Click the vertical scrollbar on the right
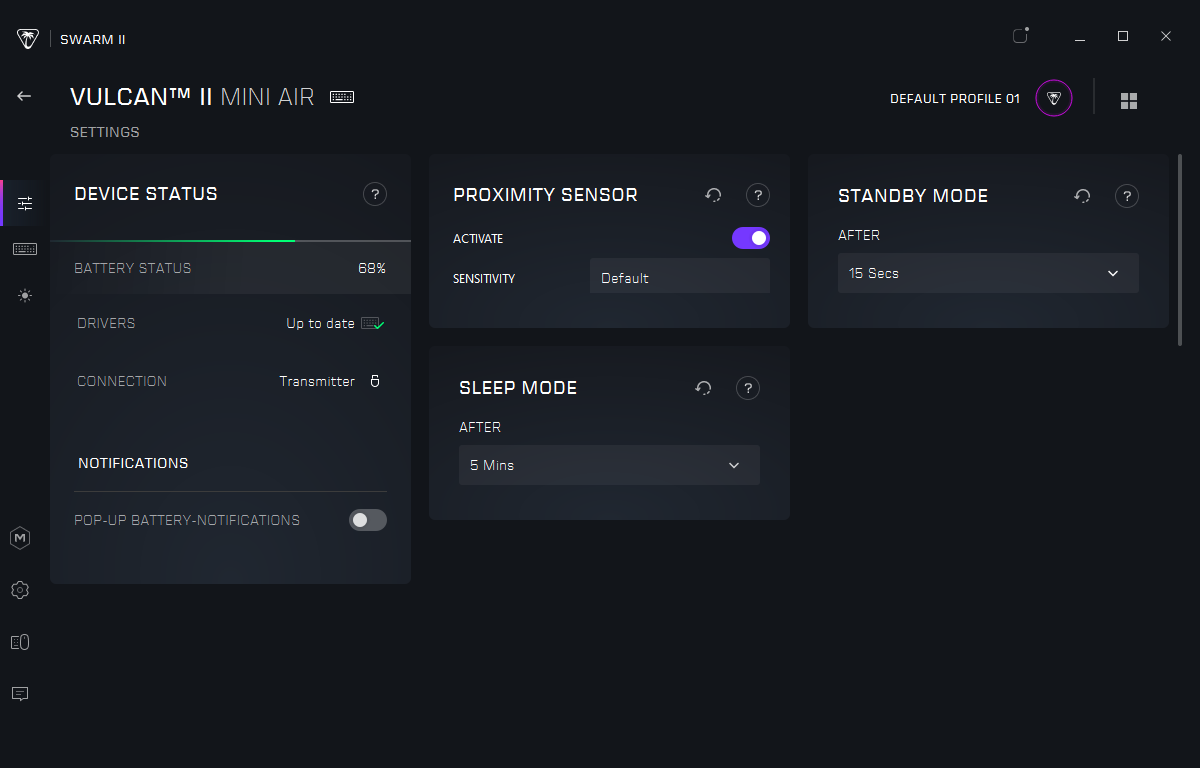Viewport: 1200px width, 768px height. point(1180,250)
